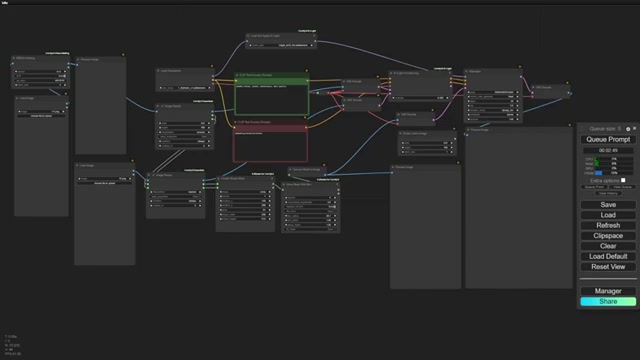Collapse the Create Shape Mask node

219,178
